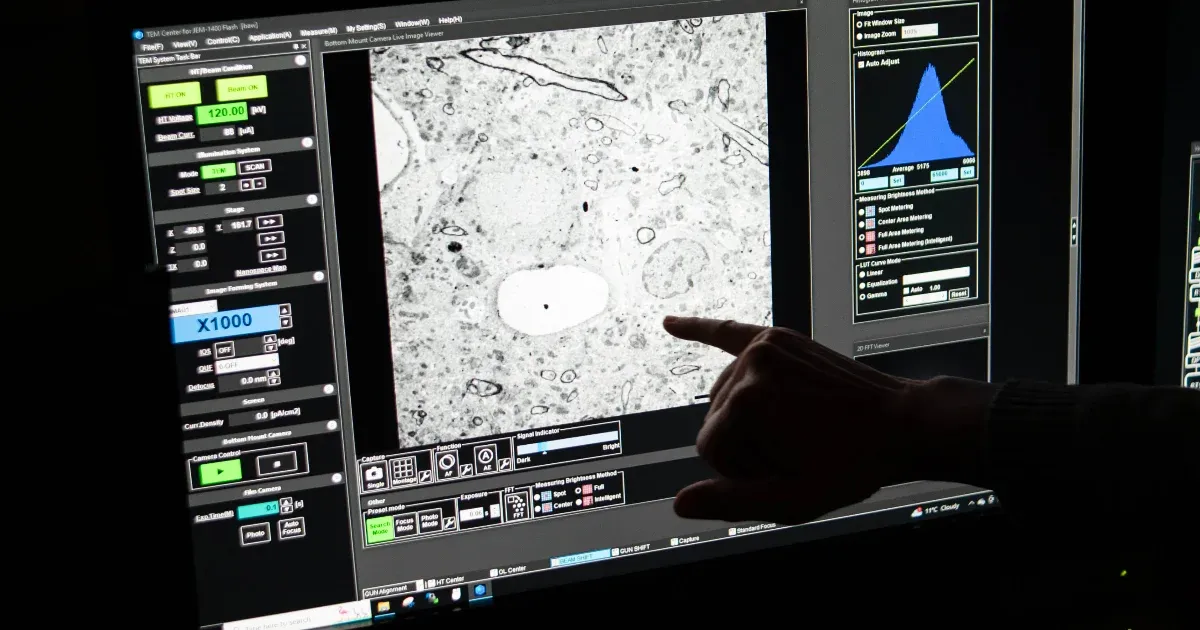Open the File(F) menu
This screenshot has width=1200, height=630.
click(153, 47)
